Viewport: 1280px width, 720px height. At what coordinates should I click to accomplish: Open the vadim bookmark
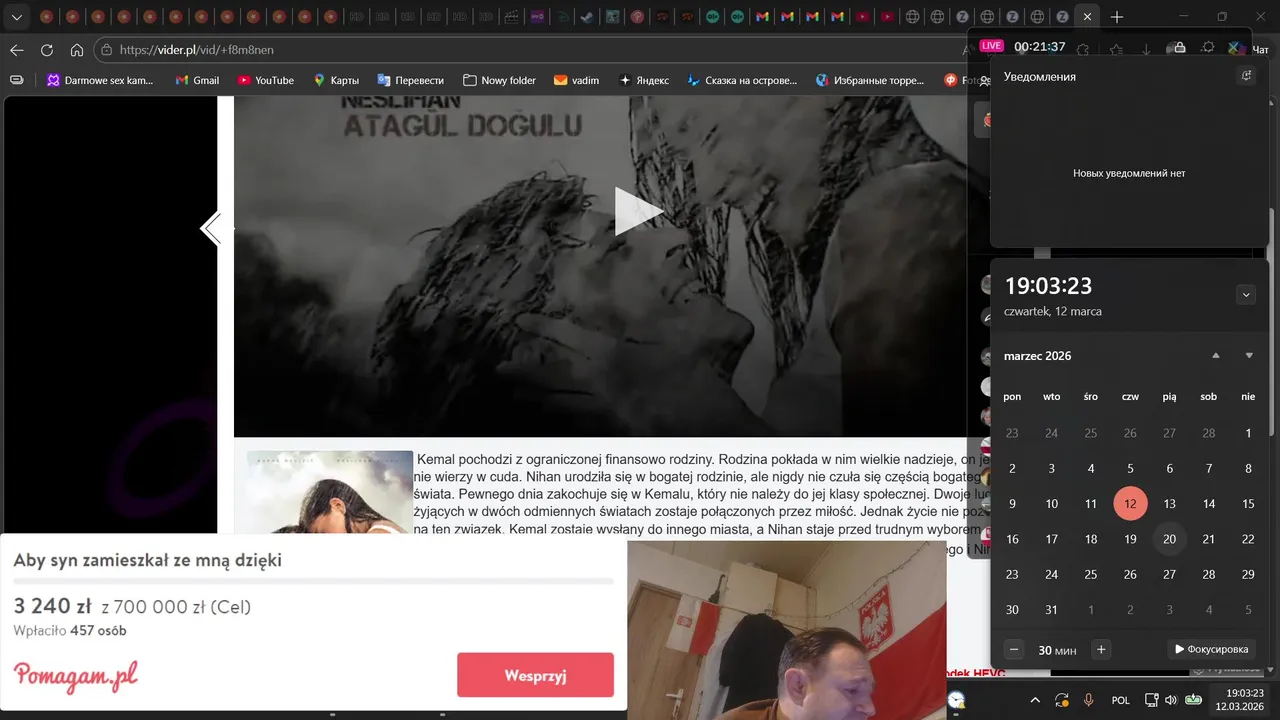tap(576, 80)
